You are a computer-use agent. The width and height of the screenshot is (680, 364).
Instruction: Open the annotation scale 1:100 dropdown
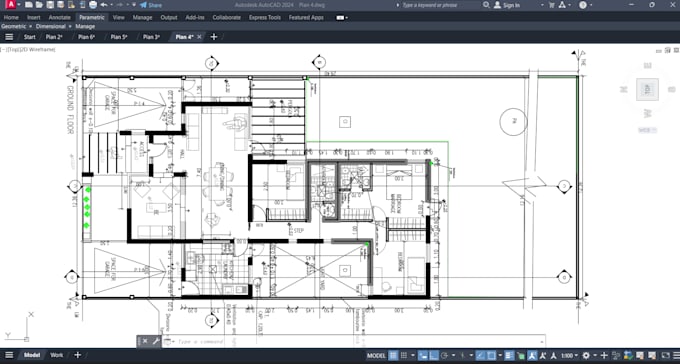(x=569, y=356)
